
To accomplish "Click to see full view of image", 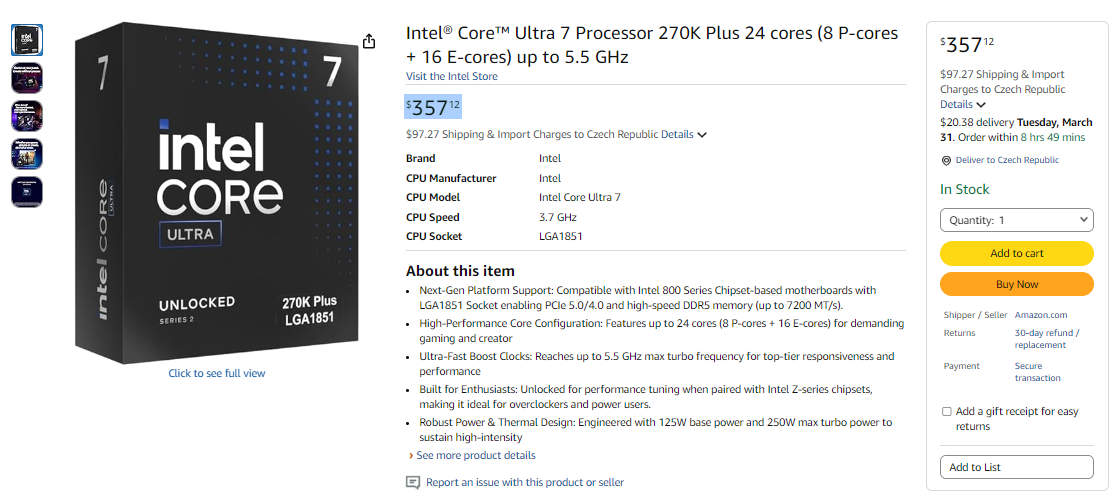I will (217, 373).
